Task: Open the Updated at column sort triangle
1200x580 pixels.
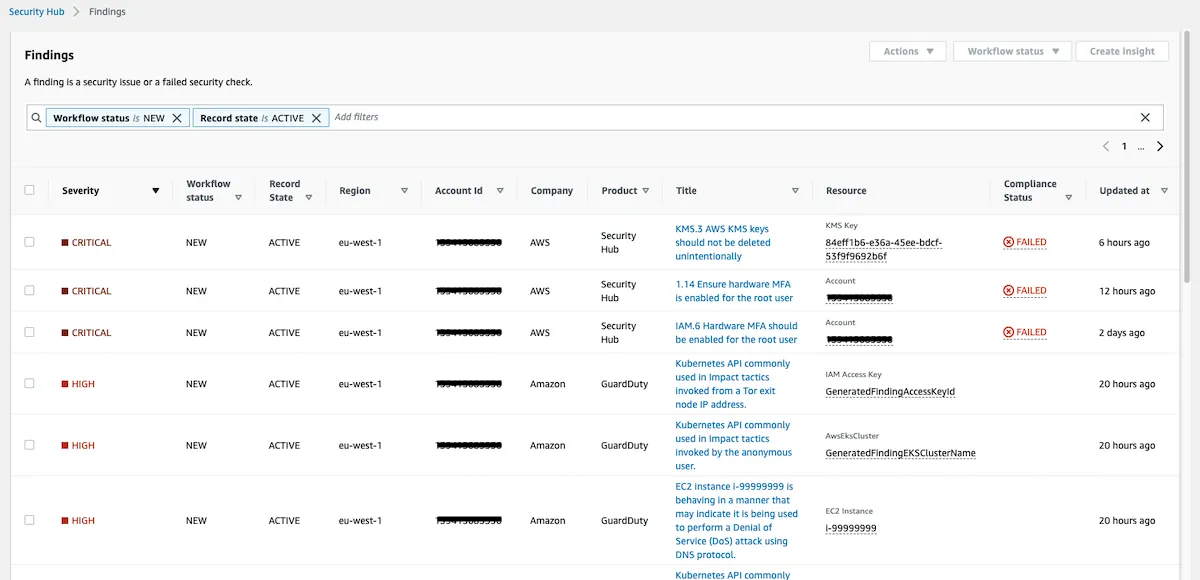Action: [1164, 191]
